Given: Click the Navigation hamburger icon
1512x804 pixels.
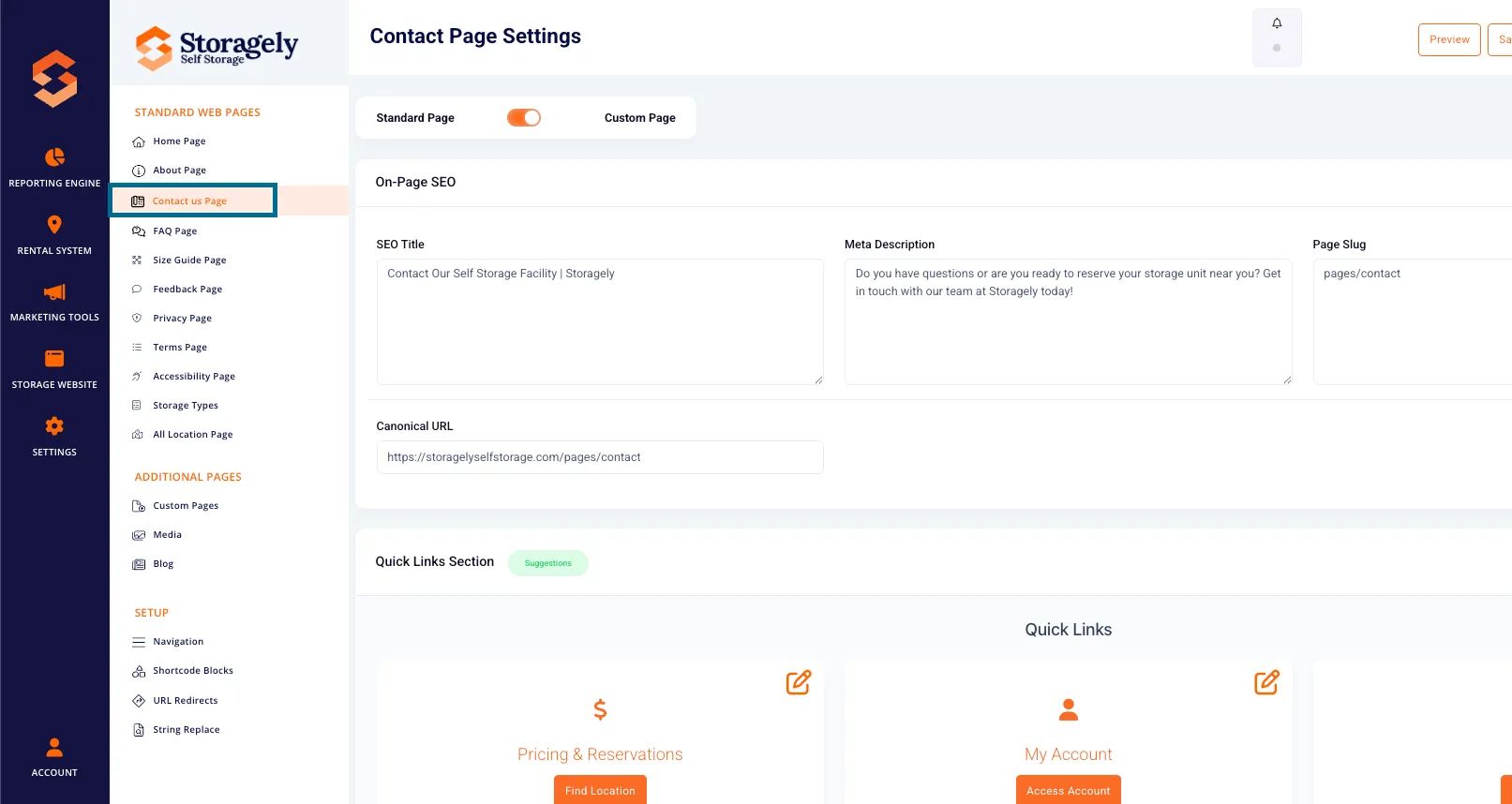Looking at the screenshot, I should pyautogui.click(x=139, y=642).
